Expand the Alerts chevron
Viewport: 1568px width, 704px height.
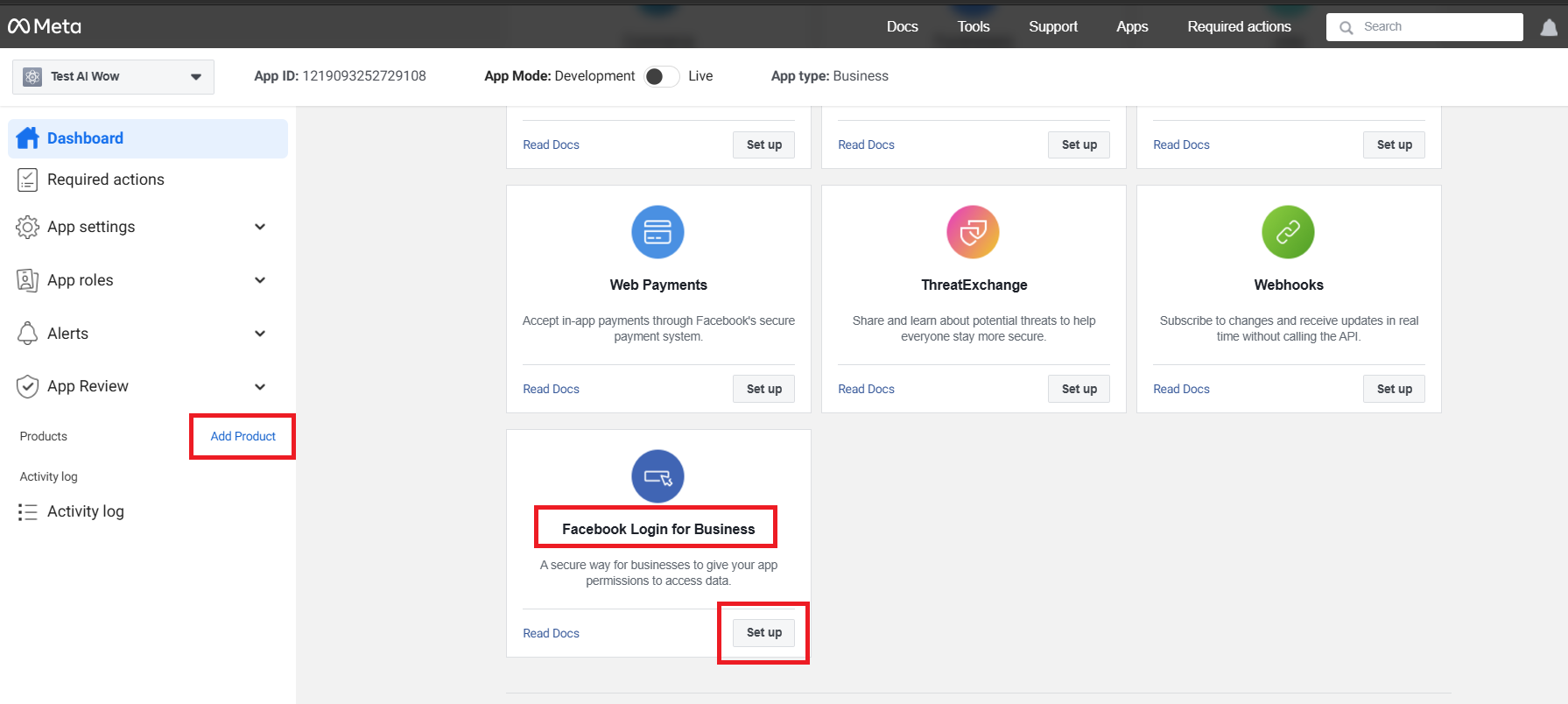[260, 334]
